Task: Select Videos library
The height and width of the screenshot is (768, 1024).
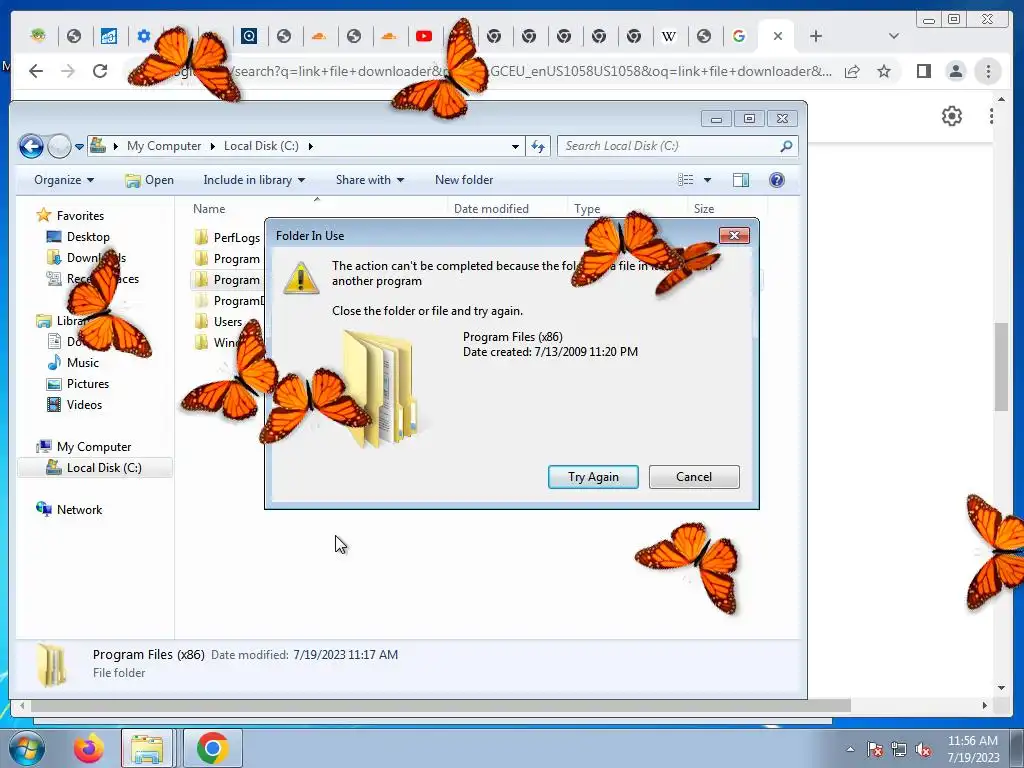Action: pyautogui.click(x=74, y=404)
